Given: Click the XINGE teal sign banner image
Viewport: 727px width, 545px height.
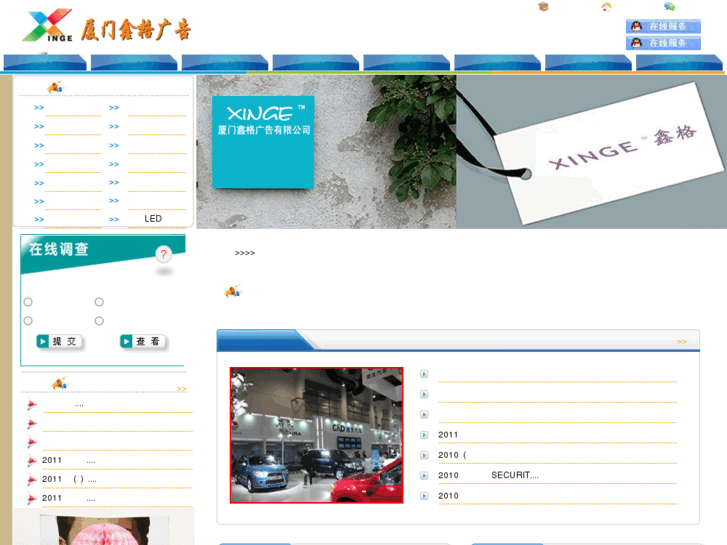Looking at the screenshot, I should (x=326, y=152).
